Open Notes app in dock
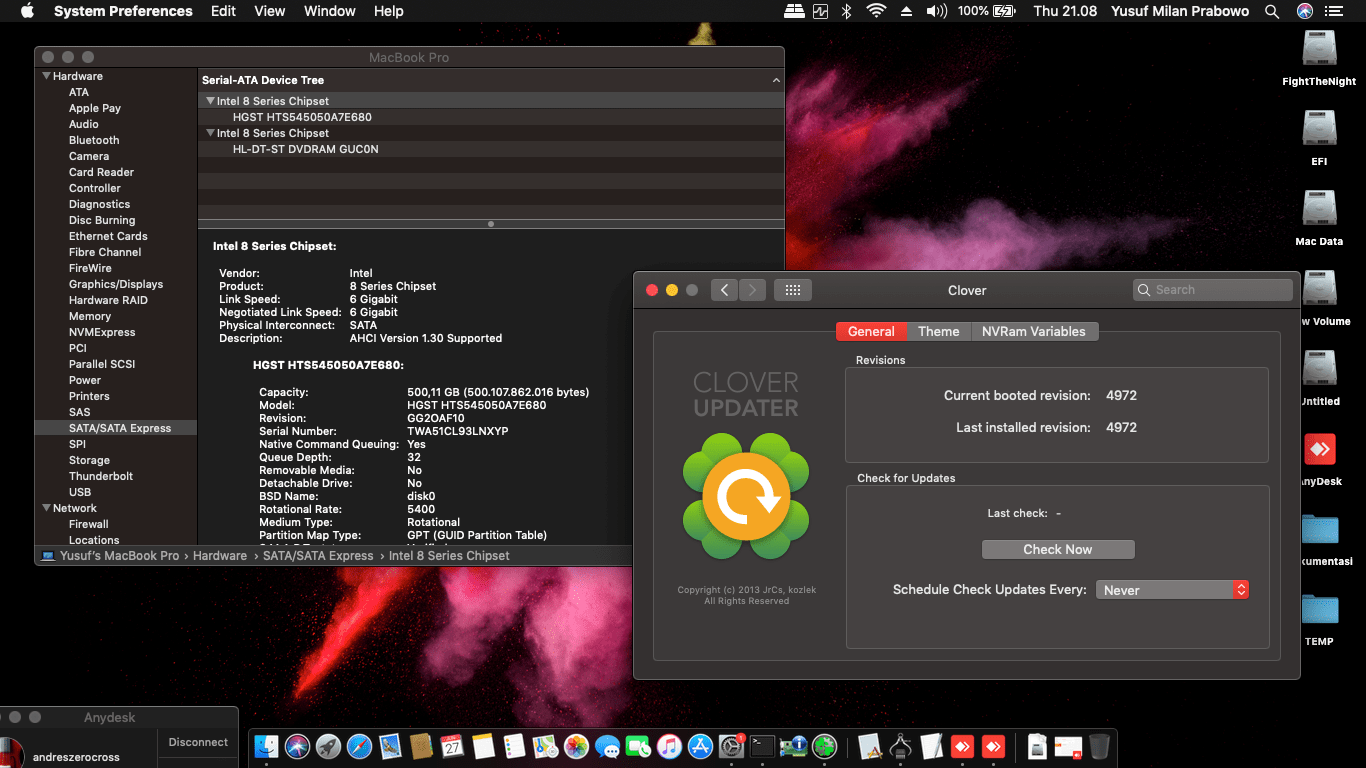 pyautogui.click(x=484, y=746)
